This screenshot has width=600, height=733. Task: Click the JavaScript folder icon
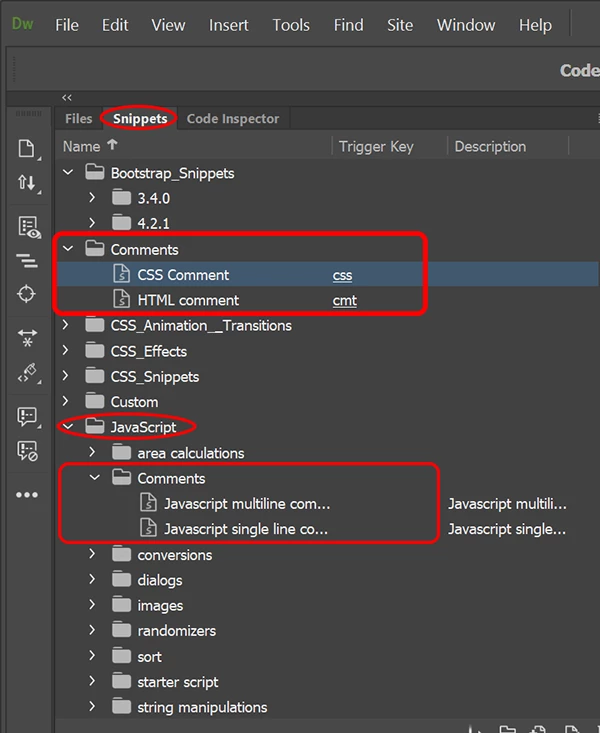(x=95, y=426)
